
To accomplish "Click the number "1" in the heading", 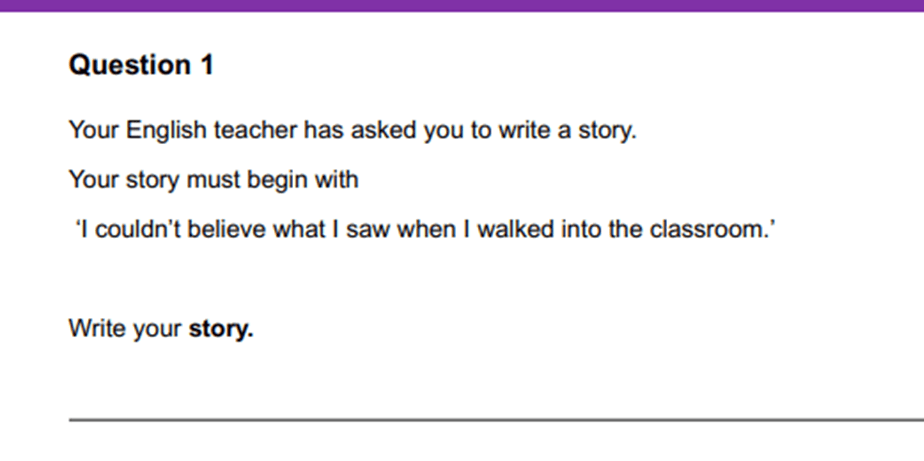I will [207, 66].
